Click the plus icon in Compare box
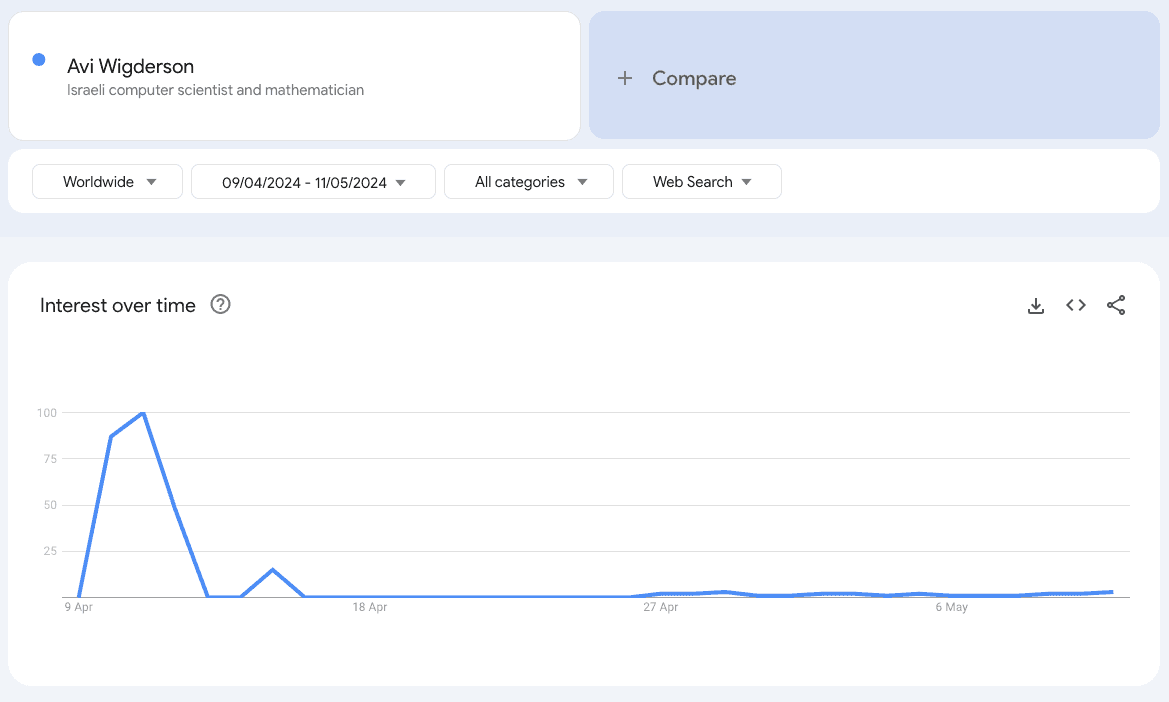This screenshot has width=1169, height=702. (x=625, y=78)
